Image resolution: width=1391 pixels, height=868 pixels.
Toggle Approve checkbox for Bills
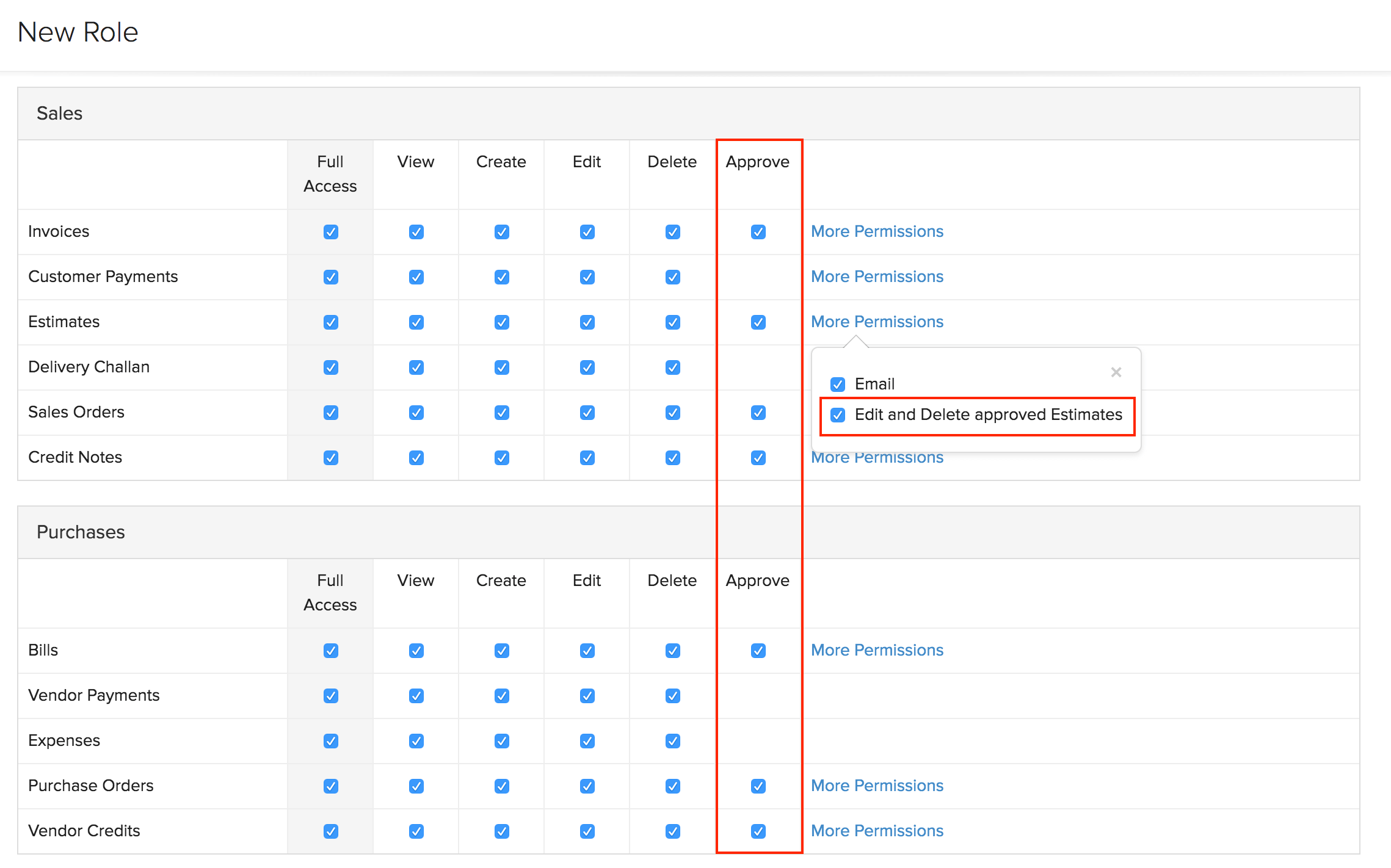(x=758, y=651)
